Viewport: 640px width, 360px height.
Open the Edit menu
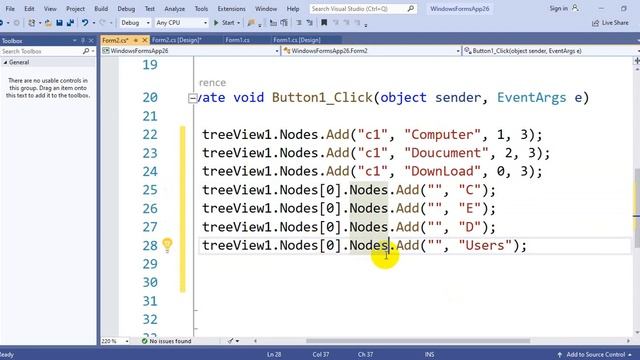pos(29,9)
